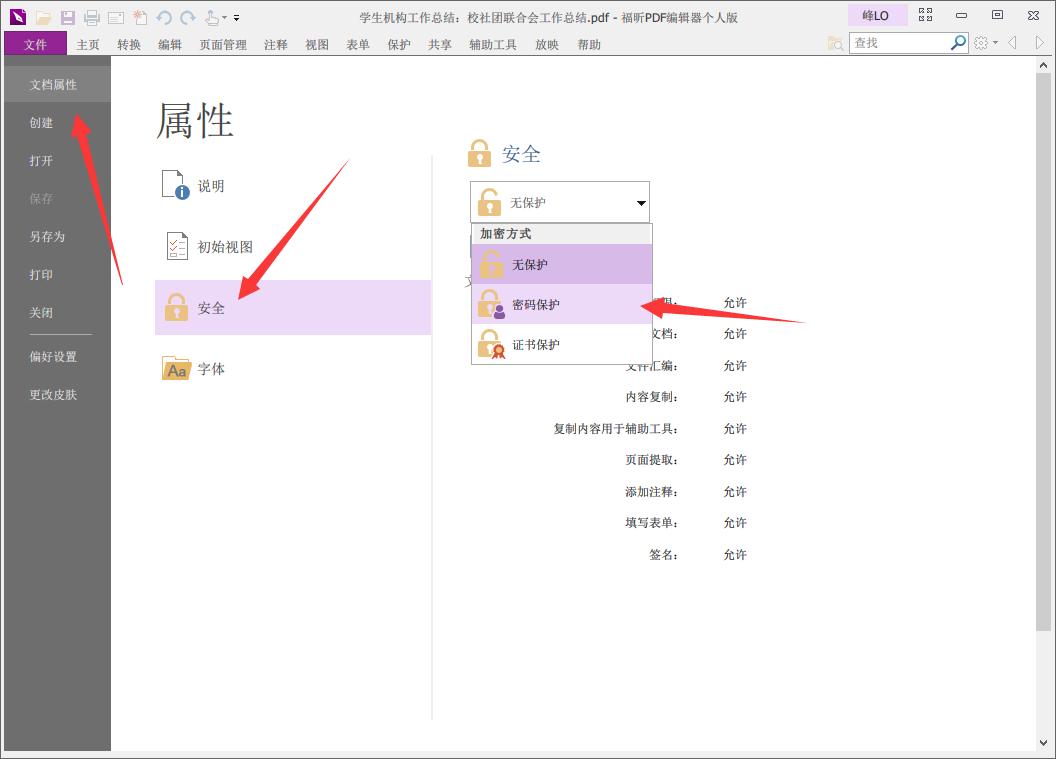Open the quick access toolbar customize arrow
Image resolution: width=1056 pixels, height=759 pixels.
(236, 17)
